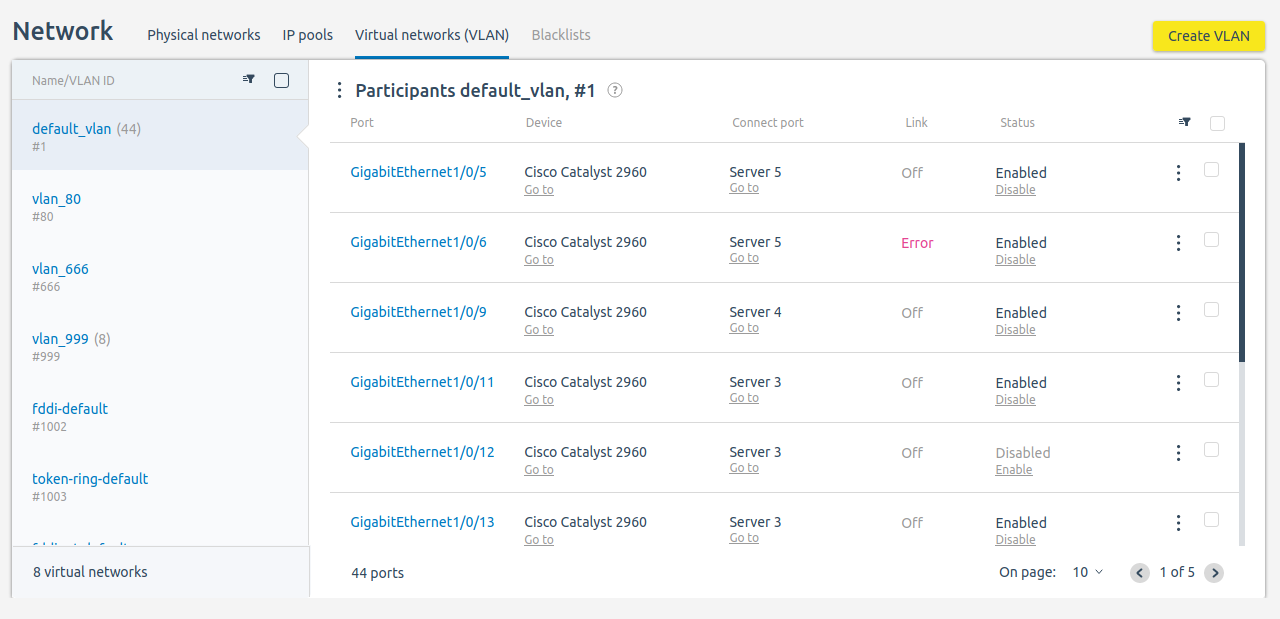1280x619 pixels.
Task: Follow the Server 4 Go to link
Action: [744, 328]
